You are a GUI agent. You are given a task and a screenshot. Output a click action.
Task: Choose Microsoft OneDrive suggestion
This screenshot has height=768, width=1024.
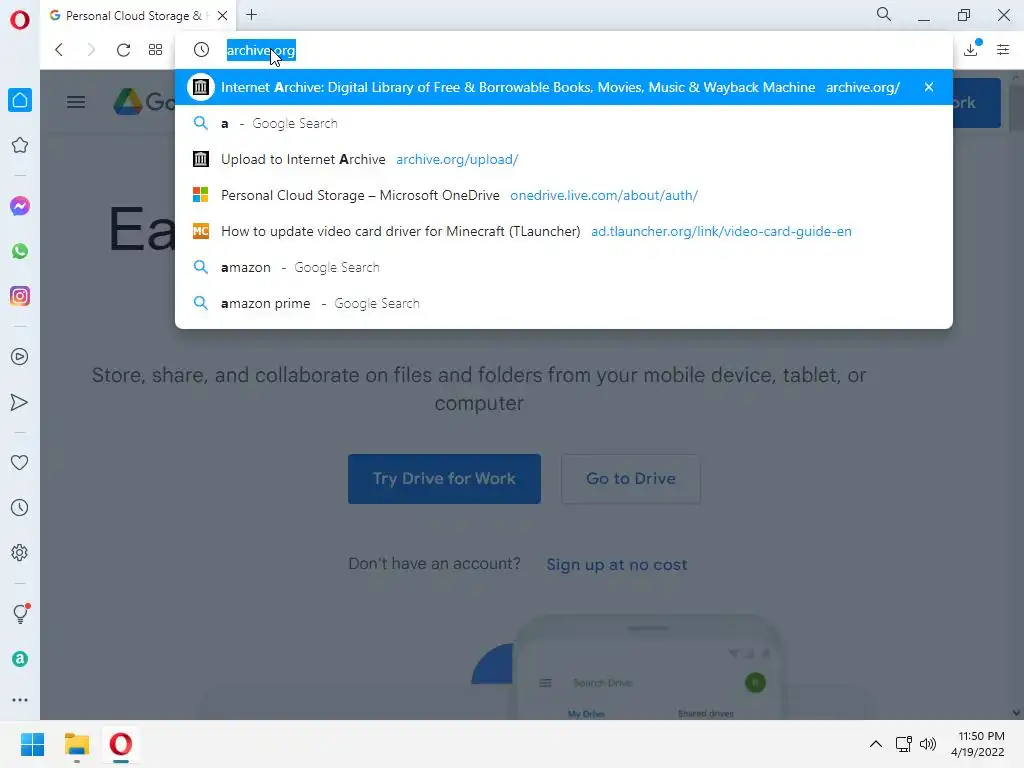pyautogui.click(x=564, y=195)
